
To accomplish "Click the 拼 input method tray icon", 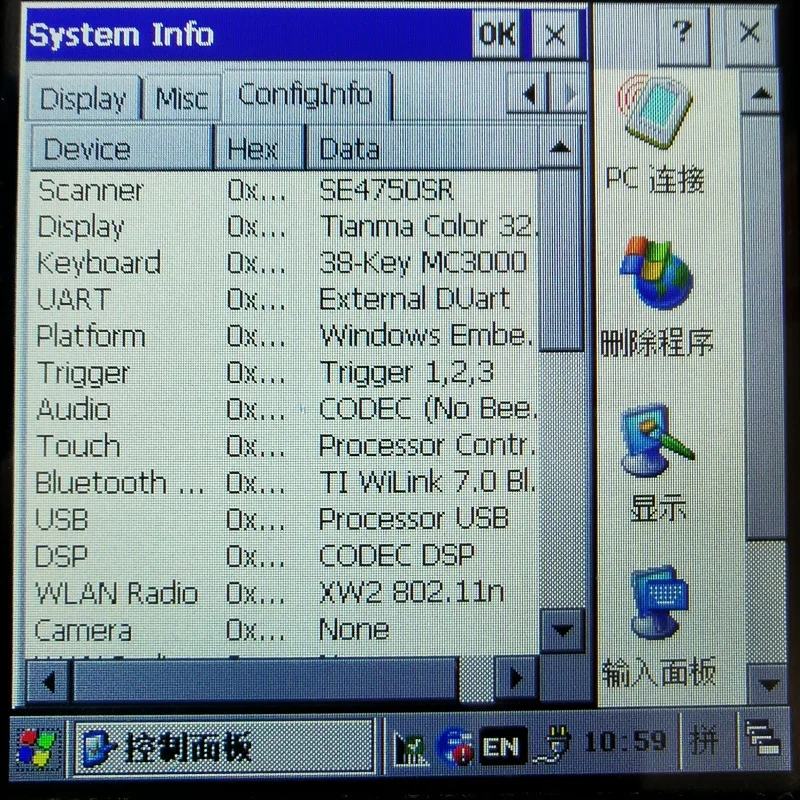I will point(704,742).
